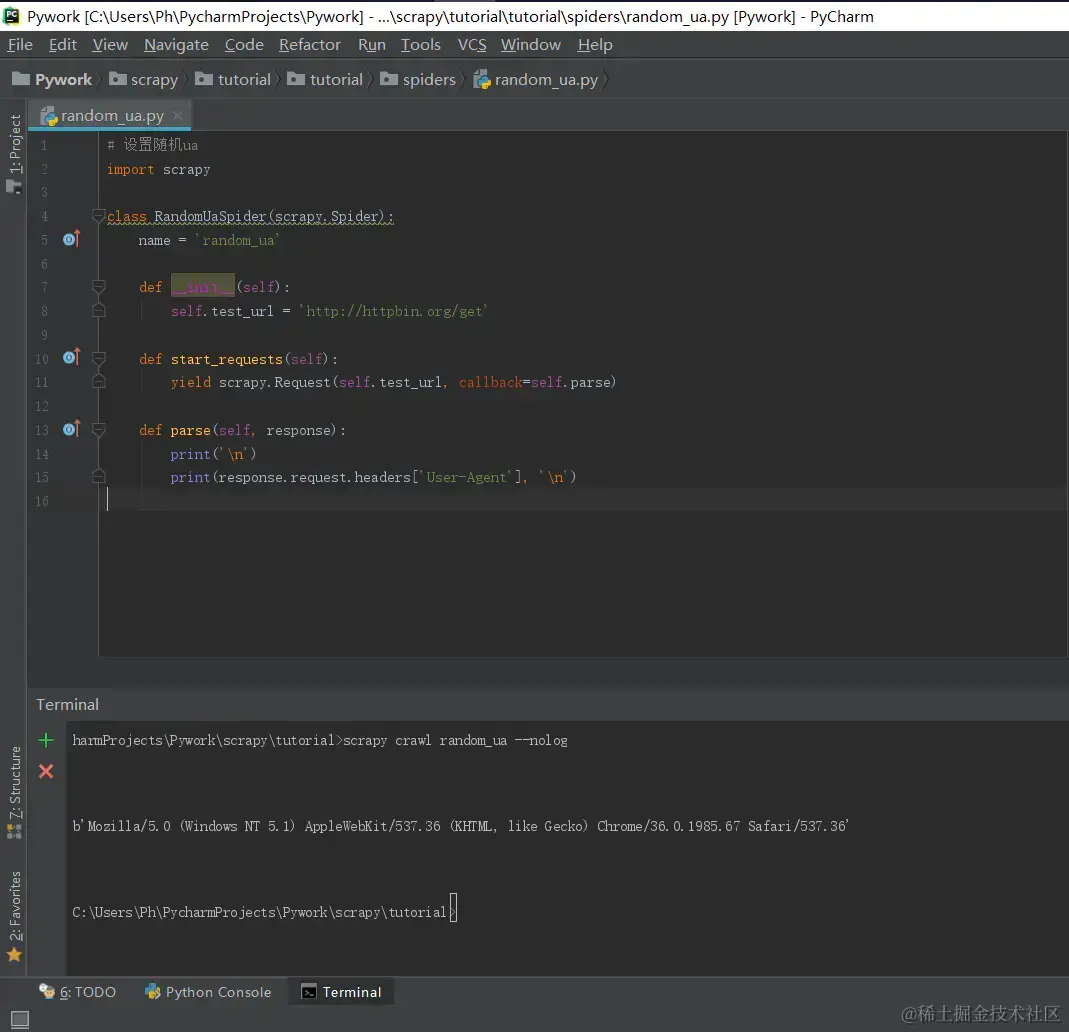Click the Chinese comment on line 1
This screenshot has height=1032, width=1069.
[153, 145]
